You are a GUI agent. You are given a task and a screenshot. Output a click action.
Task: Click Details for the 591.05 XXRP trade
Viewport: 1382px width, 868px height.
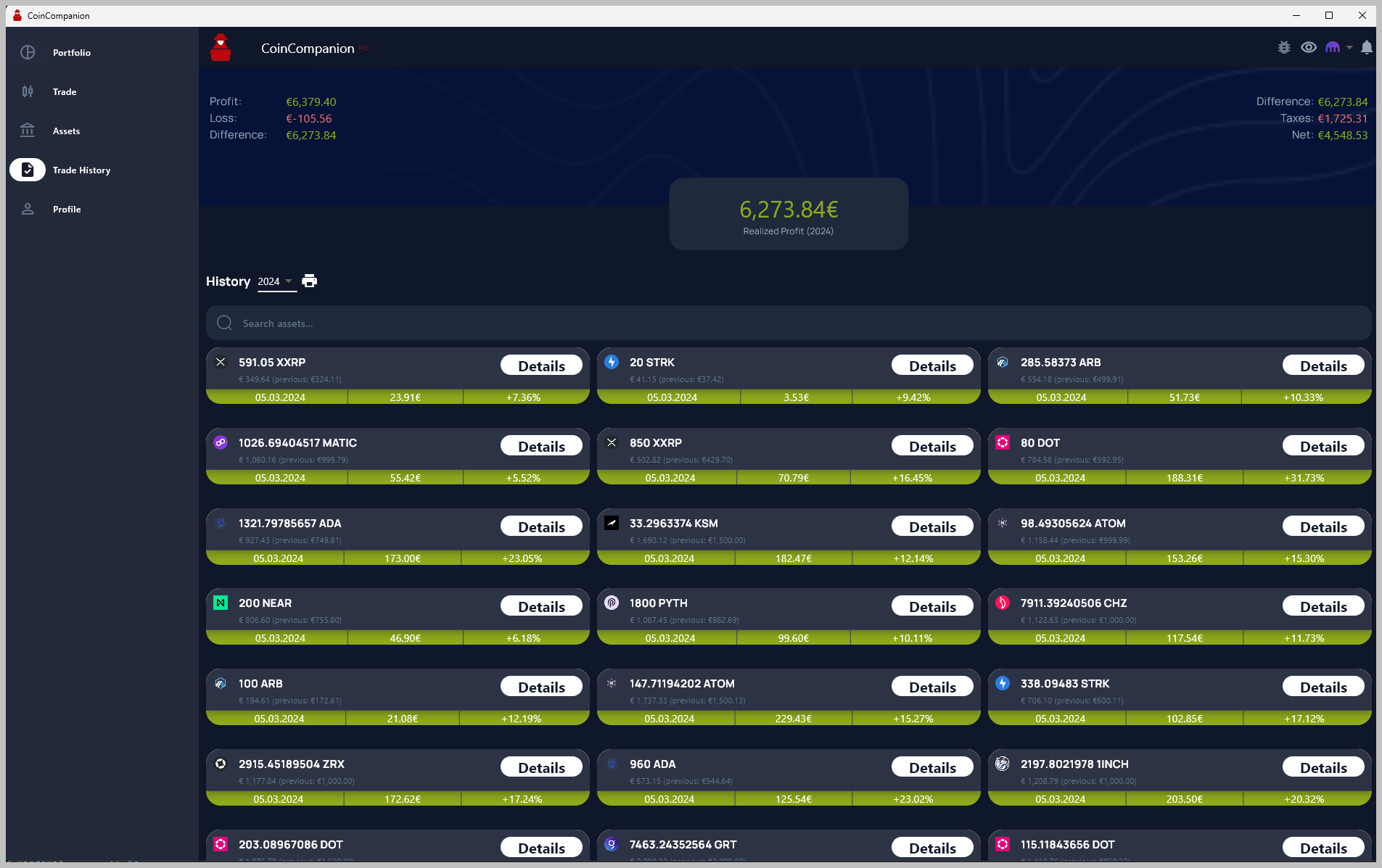pyautogui.click(x=541, y=365)
